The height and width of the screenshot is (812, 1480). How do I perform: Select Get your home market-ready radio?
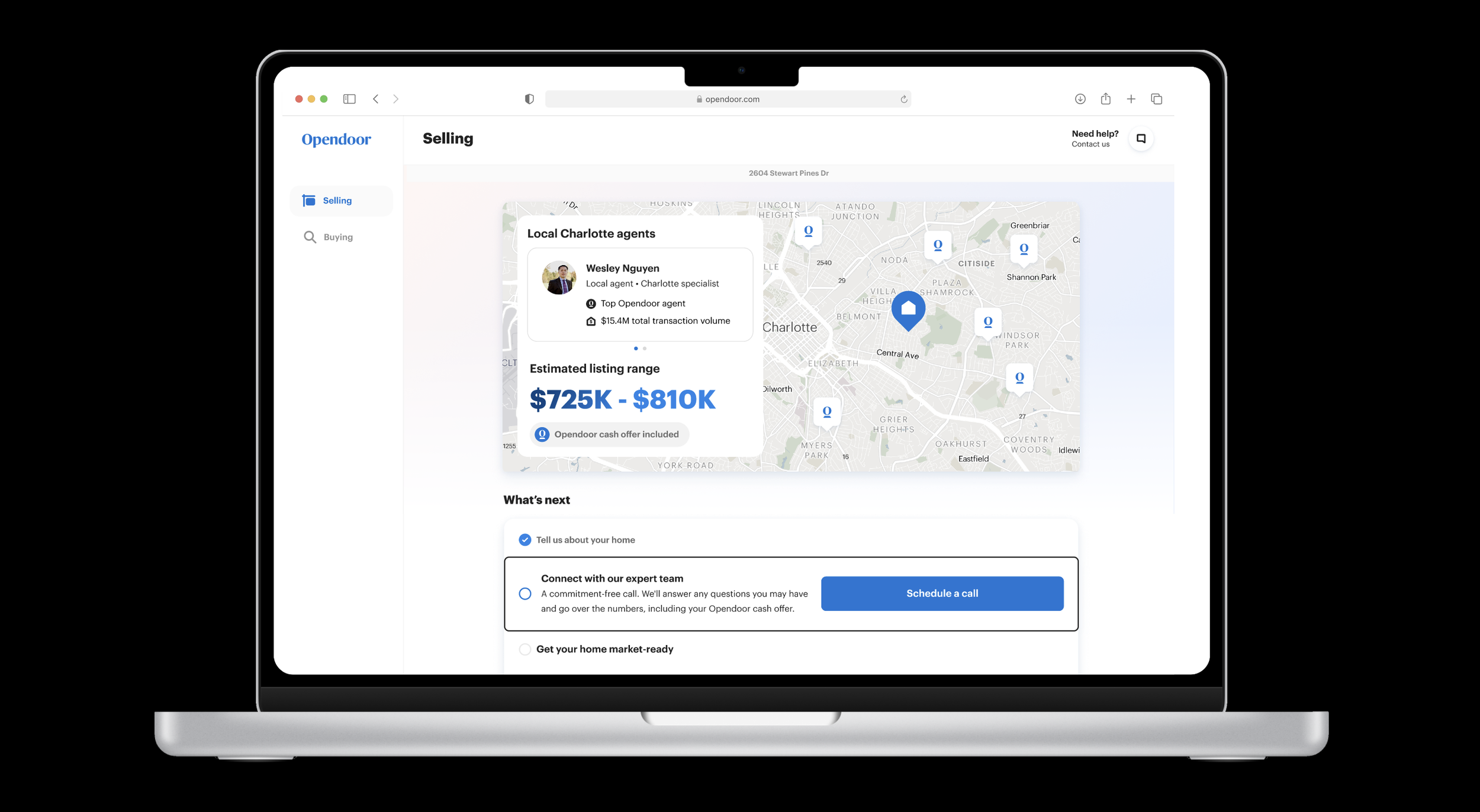[525, 649]
